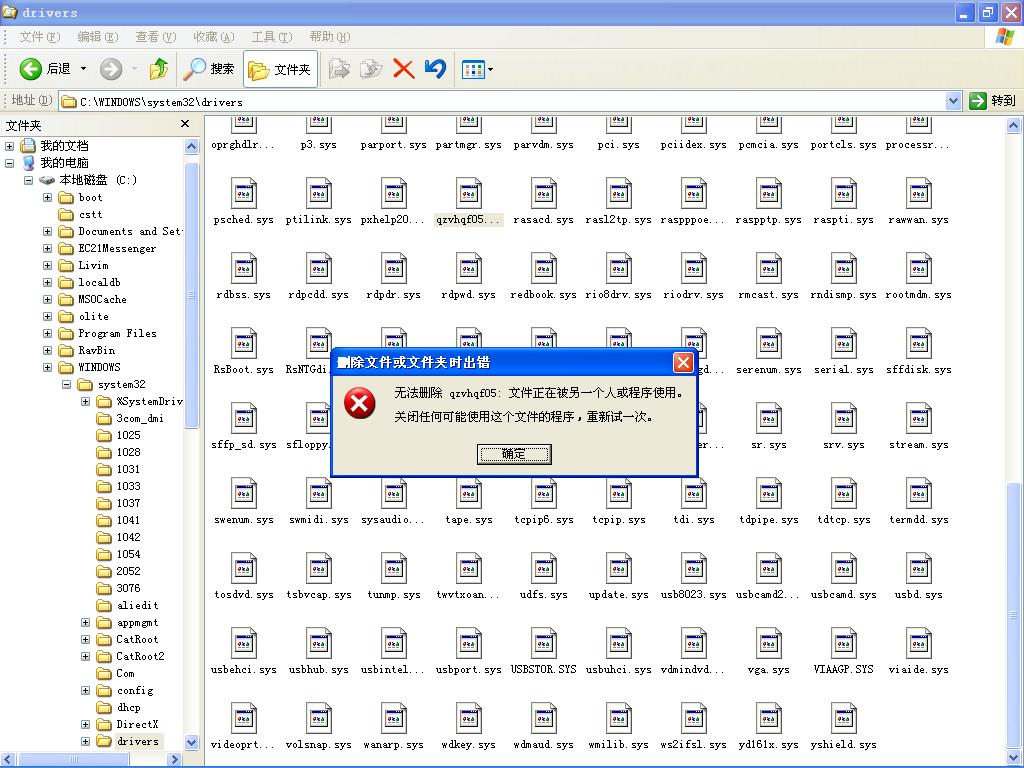1024x768 pixels.
Task: Expand the Program Files tree node
Action: (47, 333)
